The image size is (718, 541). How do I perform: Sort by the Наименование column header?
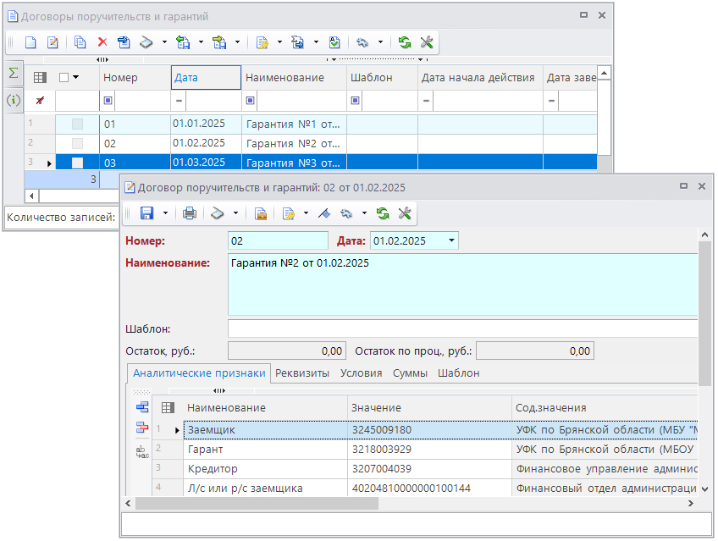[285, 78]
